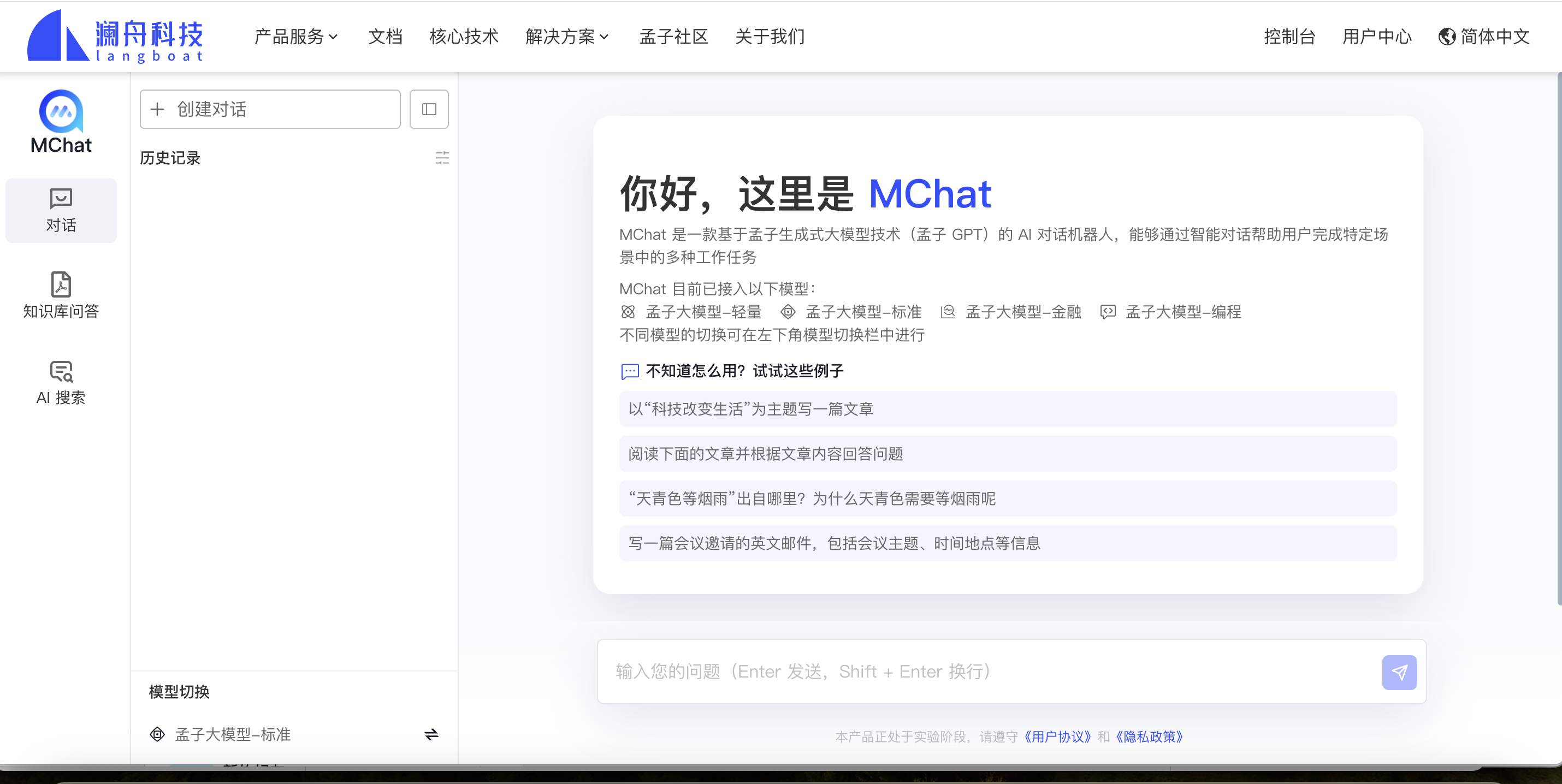Open the 文档 menu item
1562x784 pixels.
click(x=386, y=37)
